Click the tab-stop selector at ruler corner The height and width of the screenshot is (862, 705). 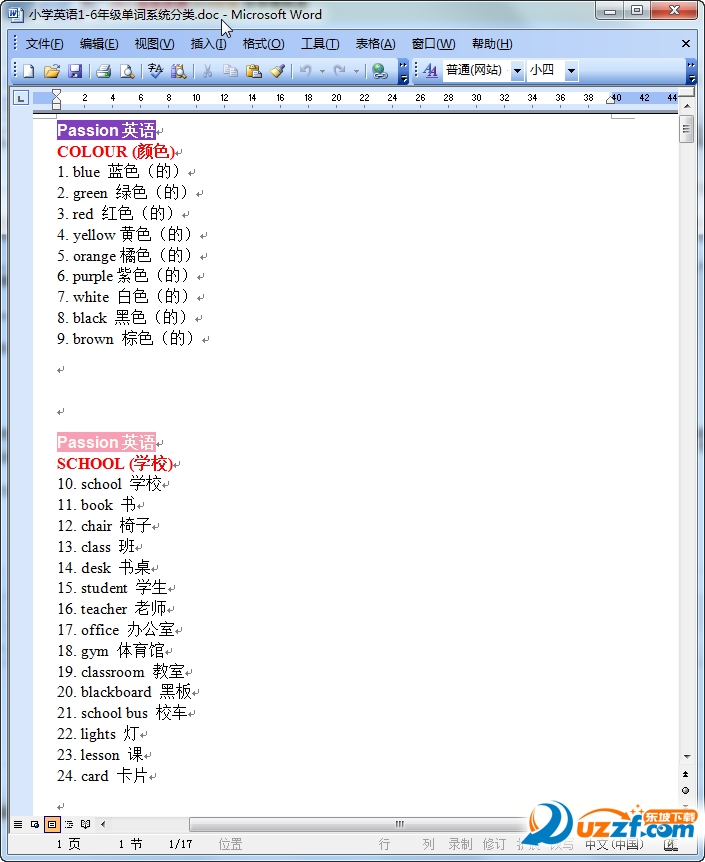click(x=21, y=98)
